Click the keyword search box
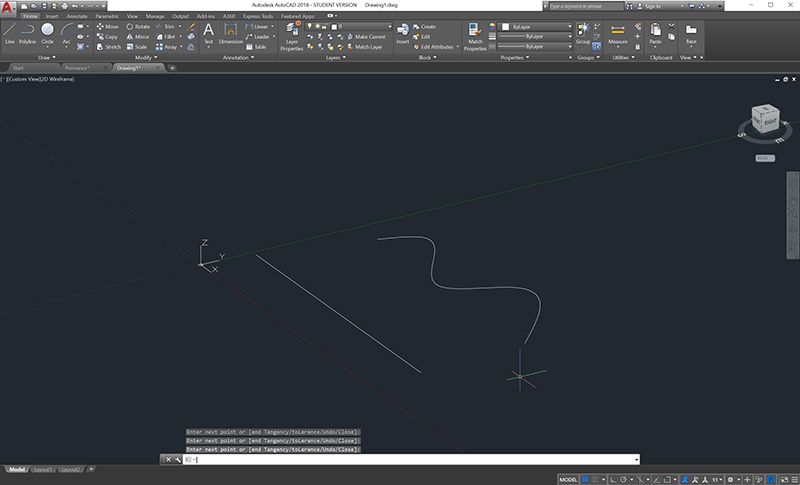Image resolution: width=800 pixels, height=485 pixels. (x=586, y=6)
